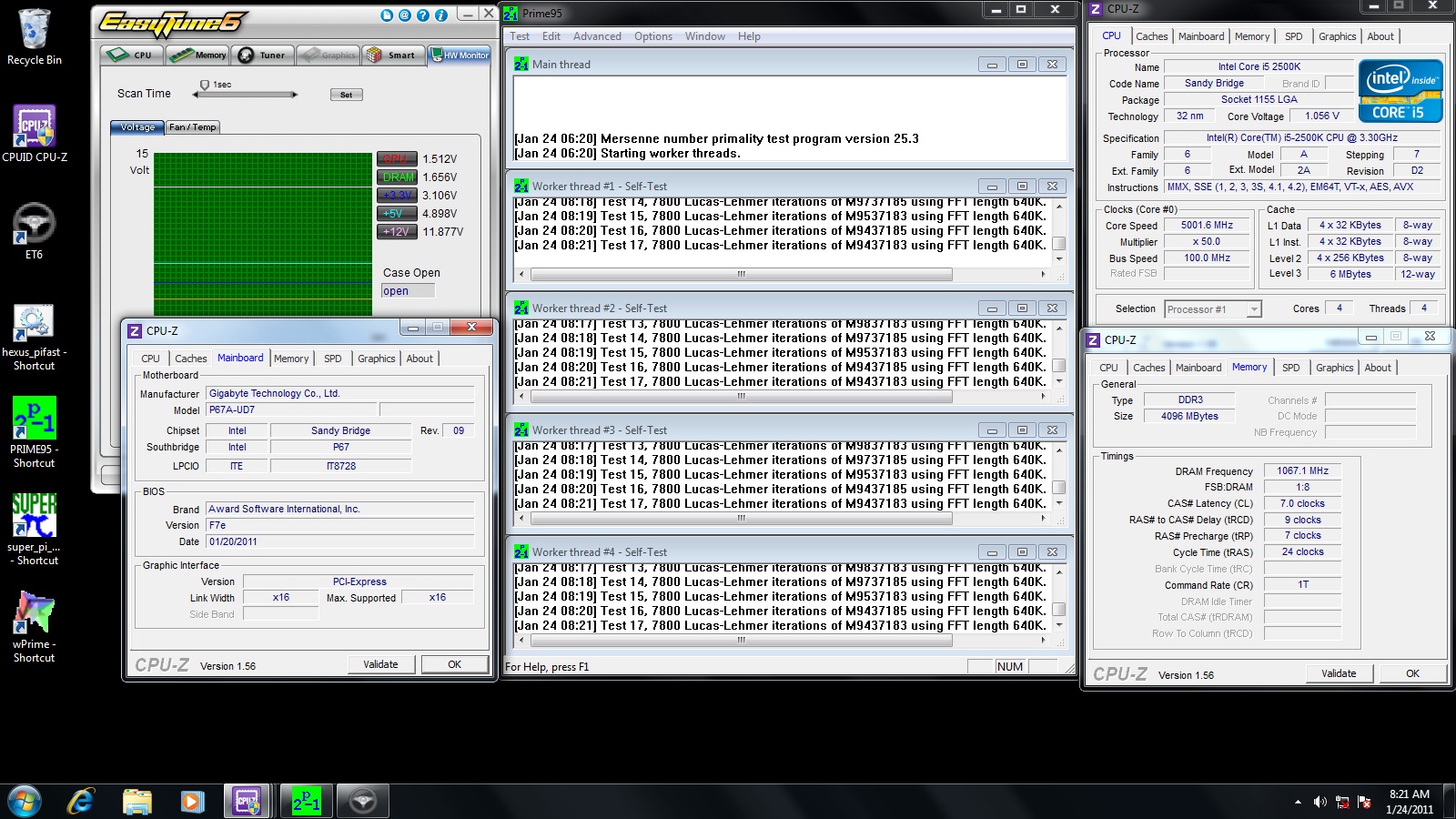Open the super_pi desktop shortcut
The height and width of the screenshot is (819, 1456).
click(x=34, y=530)
